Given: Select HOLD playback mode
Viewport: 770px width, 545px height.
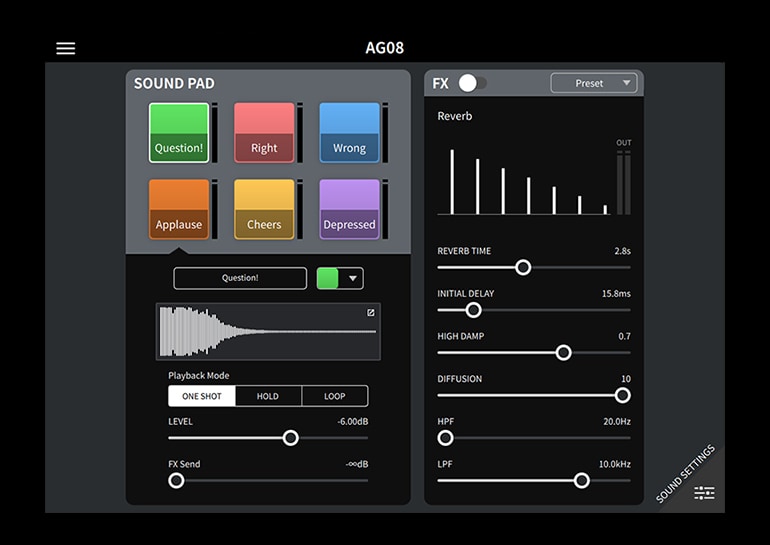Looking at the screenshot, I should tap(268, 396).
